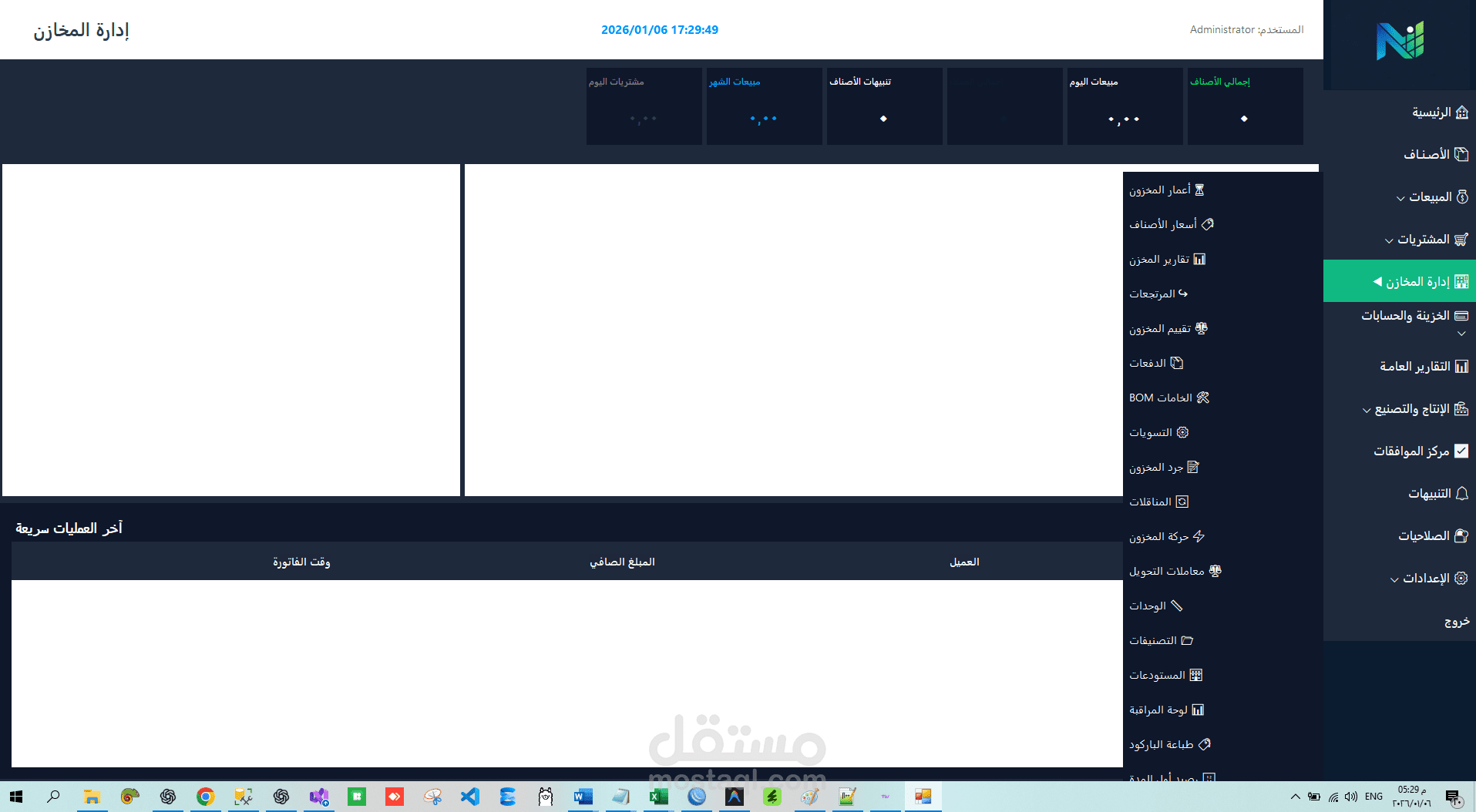Open حركة المخزون lightning icon
This screenshot has height=812, width=1476.
1199,536
